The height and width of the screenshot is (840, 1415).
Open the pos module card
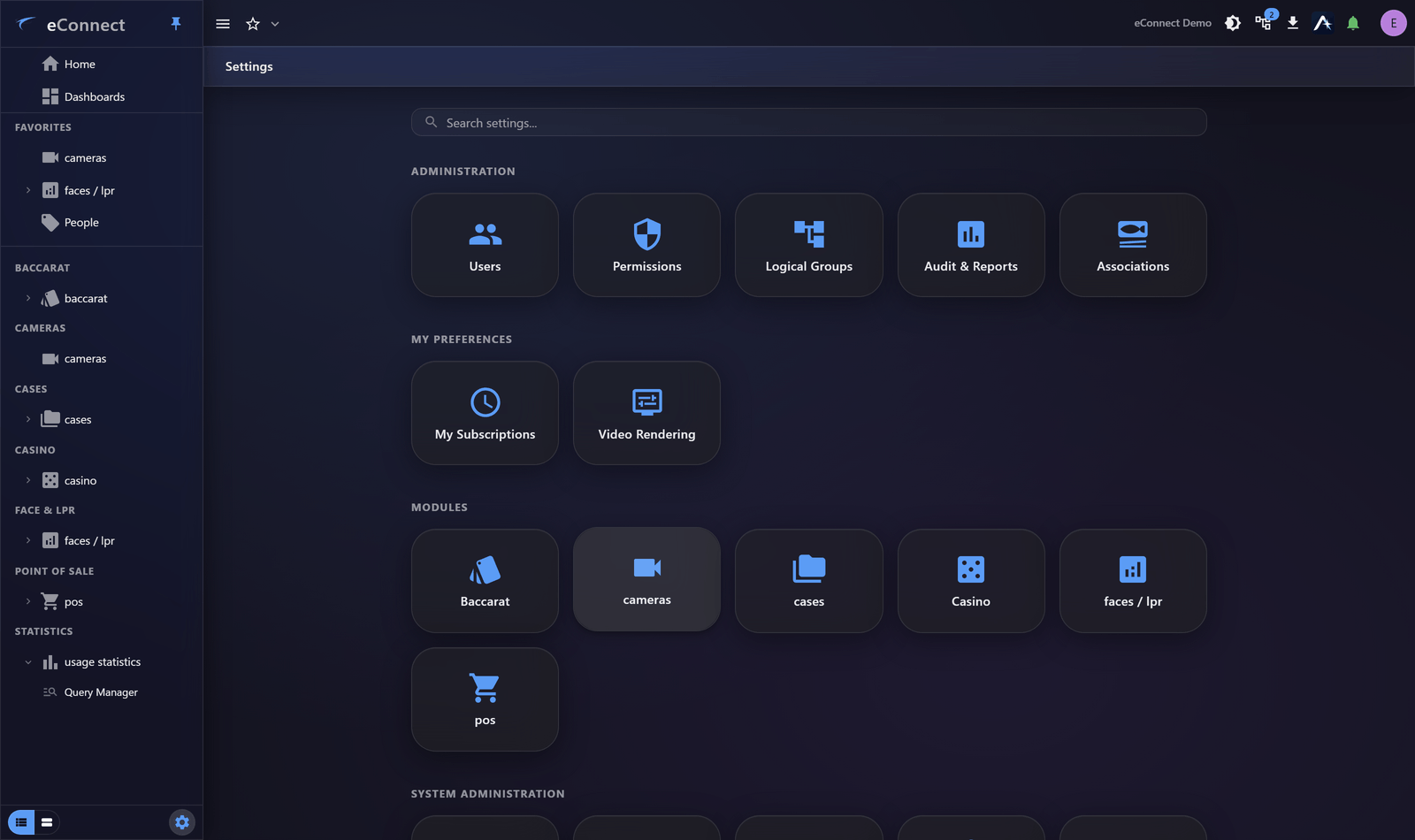485,699
